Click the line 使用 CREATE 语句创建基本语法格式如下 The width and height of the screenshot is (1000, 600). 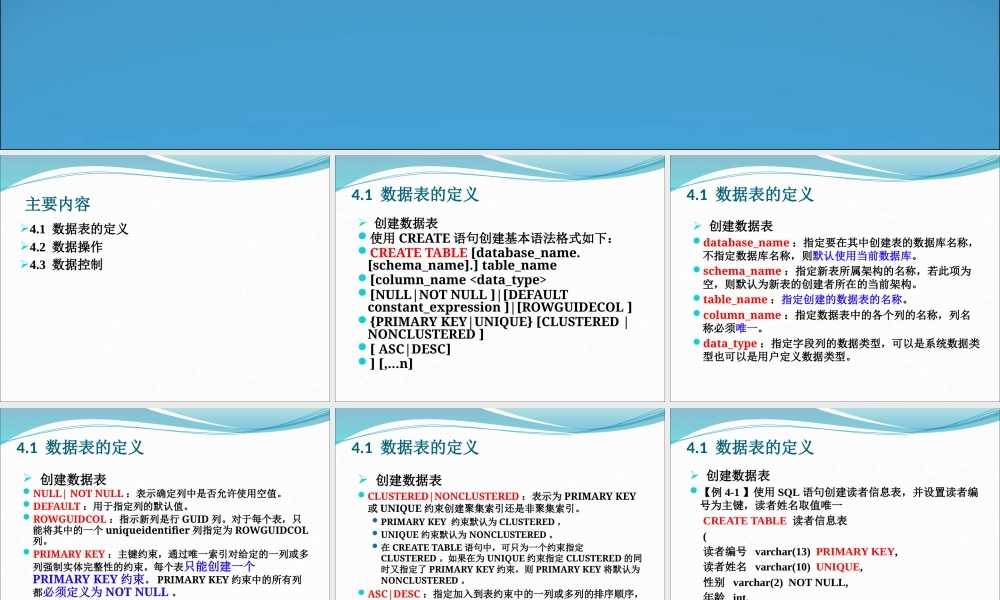click(492, 238)
